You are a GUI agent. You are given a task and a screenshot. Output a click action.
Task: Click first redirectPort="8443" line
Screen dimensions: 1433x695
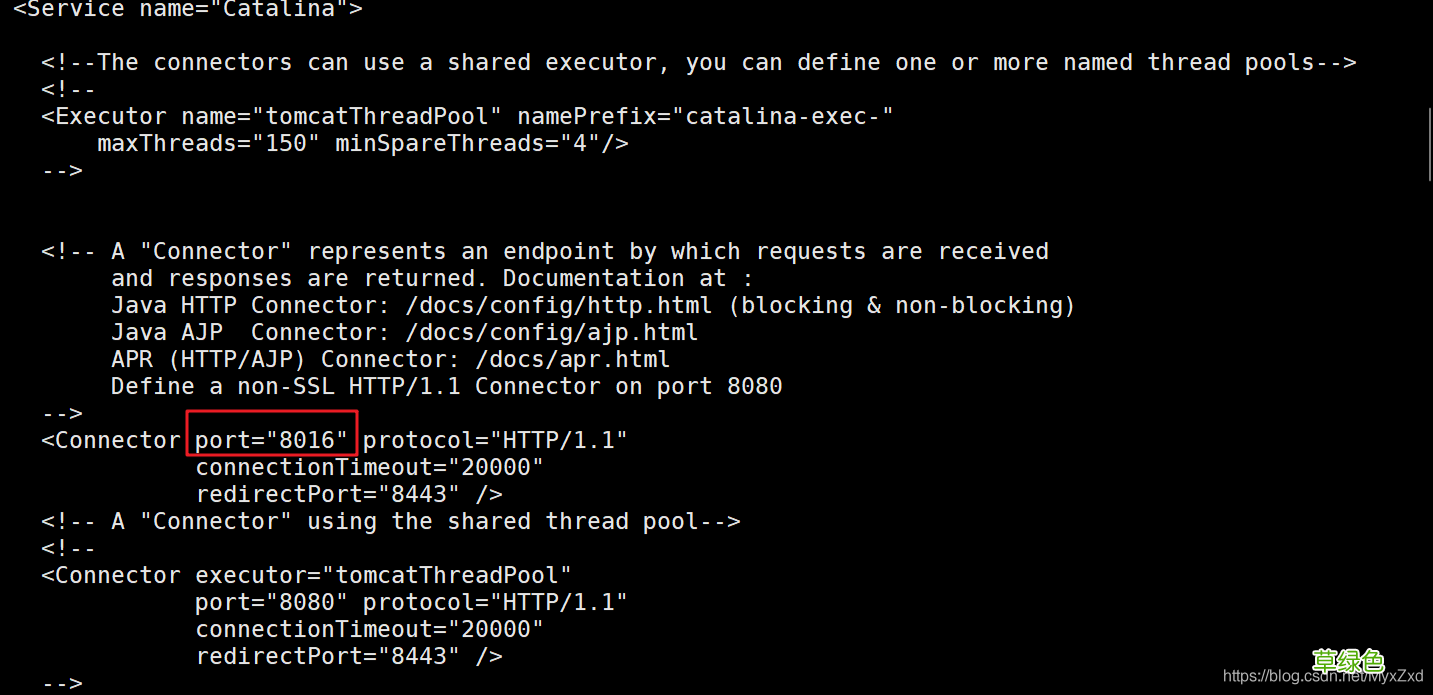coord(349,494)
